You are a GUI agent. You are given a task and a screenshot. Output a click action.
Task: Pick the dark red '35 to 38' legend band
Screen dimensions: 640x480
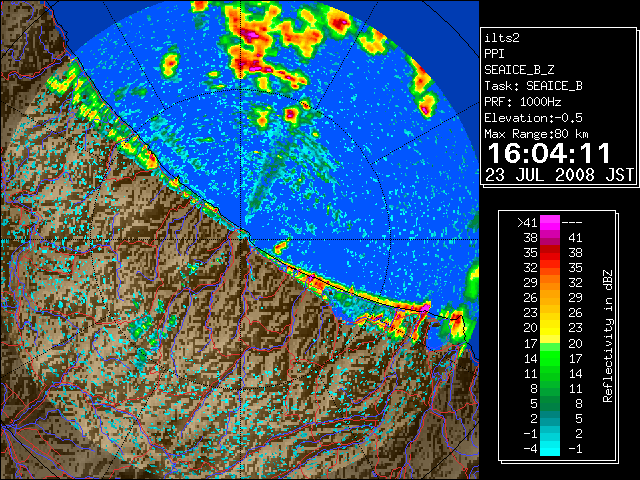click(x=550, y=253)
